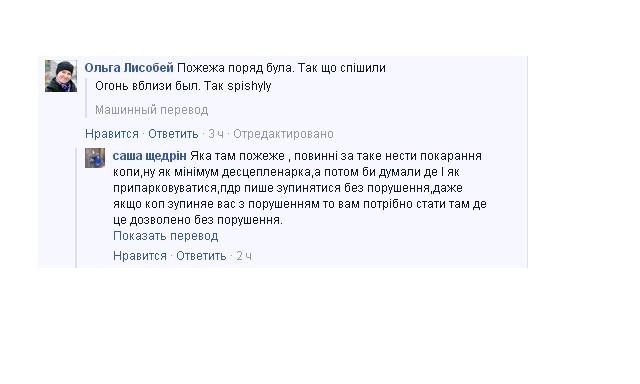Screen dimensions: 640x384
Task: Open the 3 ч timestamp link
Action: click(216, 134)
